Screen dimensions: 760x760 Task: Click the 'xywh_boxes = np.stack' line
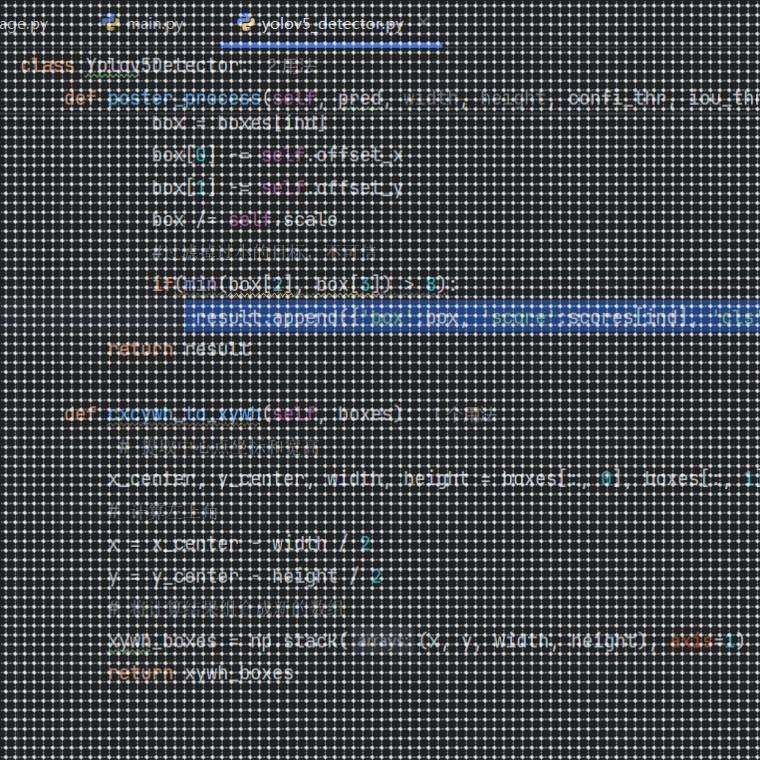426,641
